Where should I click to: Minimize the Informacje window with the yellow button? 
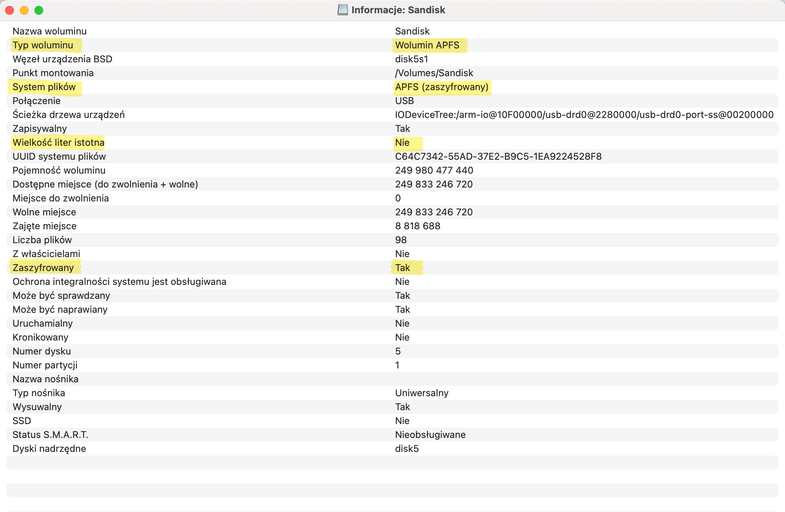tap(24, 10)
